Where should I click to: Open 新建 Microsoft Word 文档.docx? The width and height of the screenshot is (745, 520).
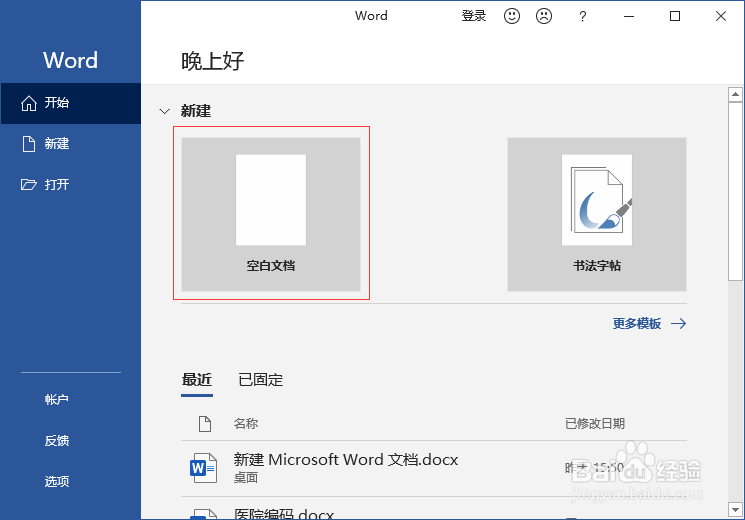point(434,468)
